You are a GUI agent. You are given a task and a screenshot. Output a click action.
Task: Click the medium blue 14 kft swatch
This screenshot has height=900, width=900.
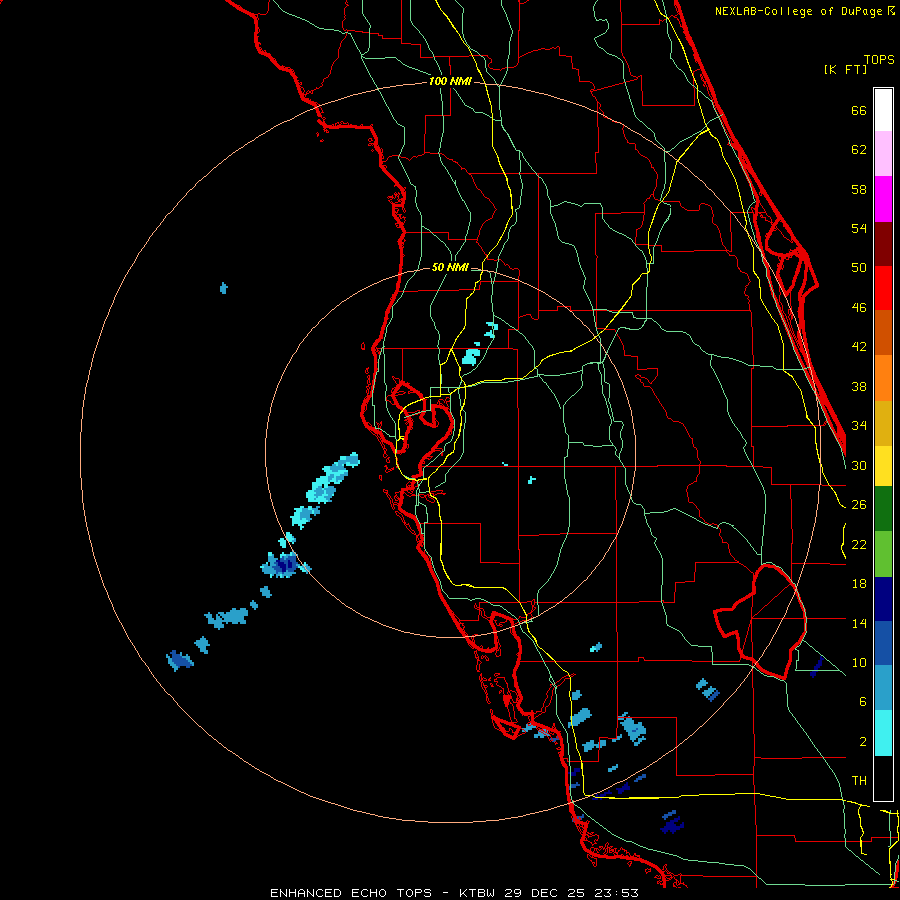[x=883, y=643]
